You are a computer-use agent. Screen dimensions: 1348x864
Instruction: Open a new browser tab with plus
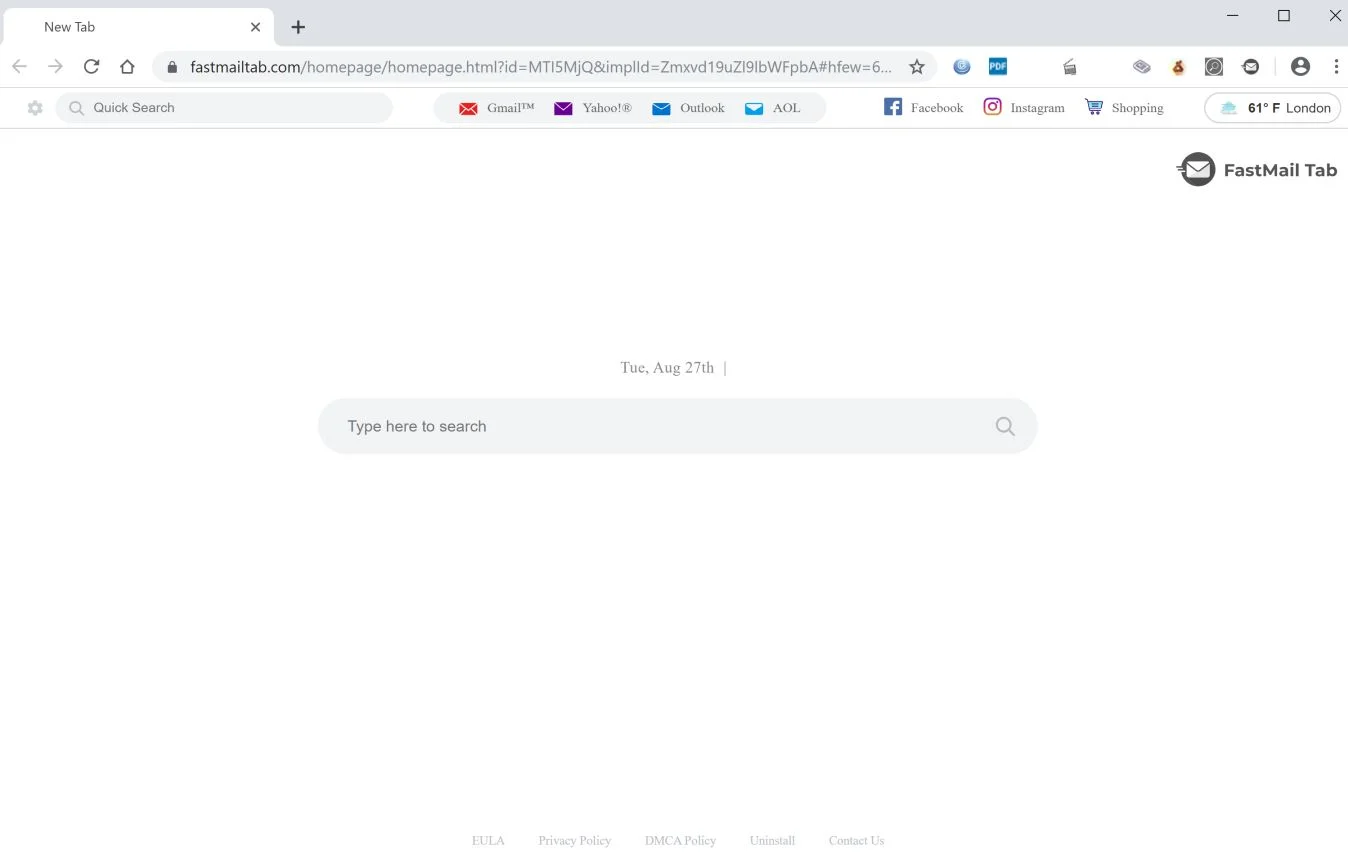[x=298, y=27]
